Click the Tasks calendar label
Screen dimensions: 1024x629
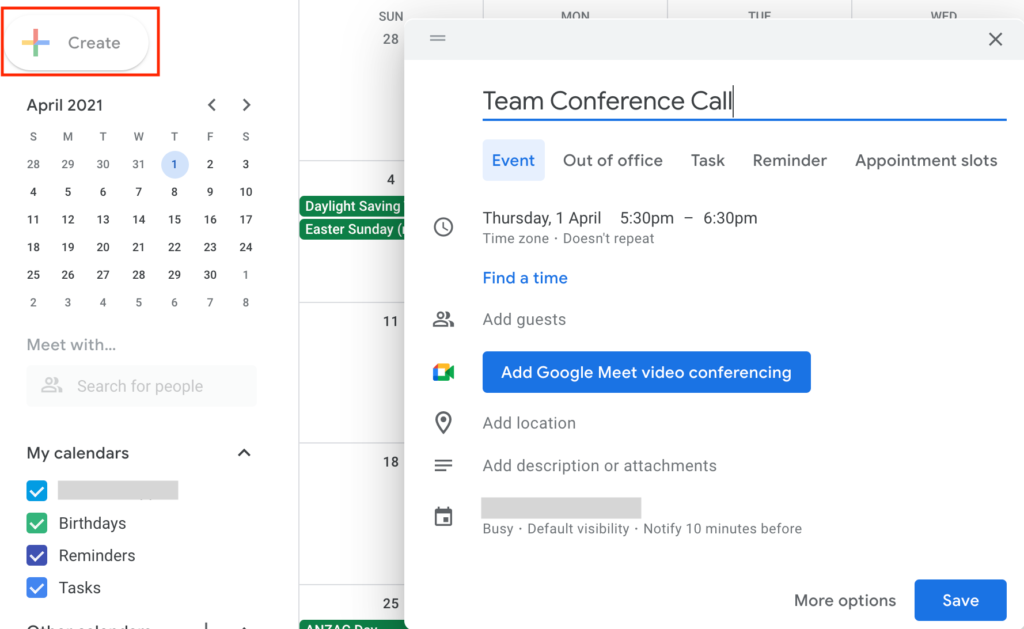click(80, 588)
